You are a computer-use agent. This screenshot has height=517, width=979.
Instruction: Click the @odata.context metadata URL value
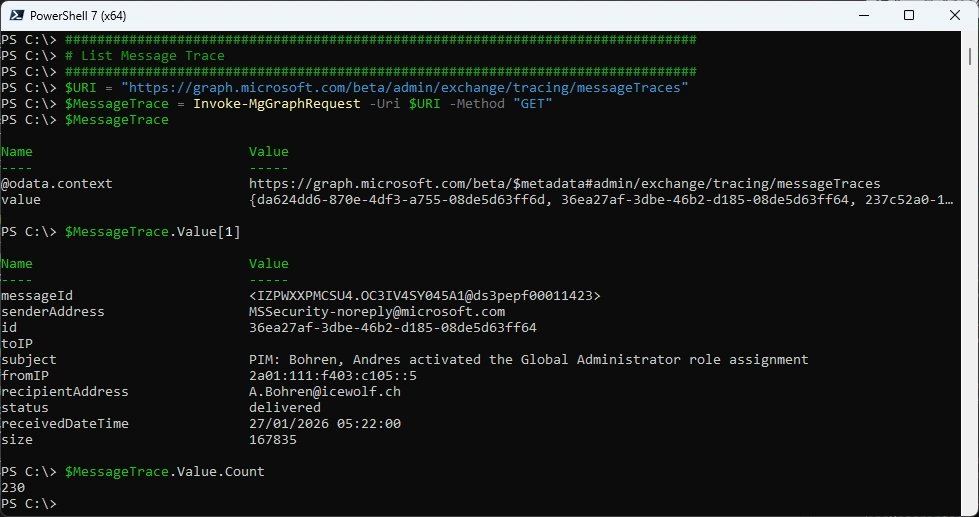click(564, 184)
